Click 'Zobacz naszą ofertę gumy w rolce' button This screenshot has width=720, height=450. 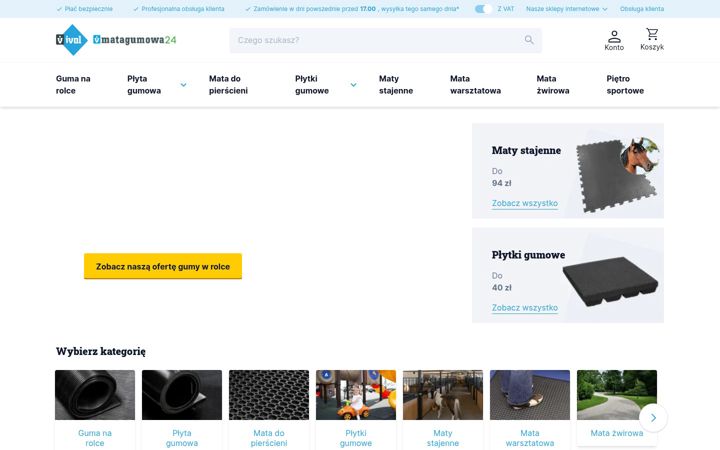point(163,266)
